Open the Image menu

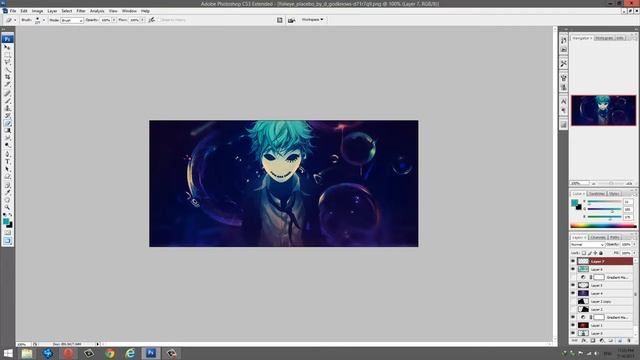[x=37, y=11]
